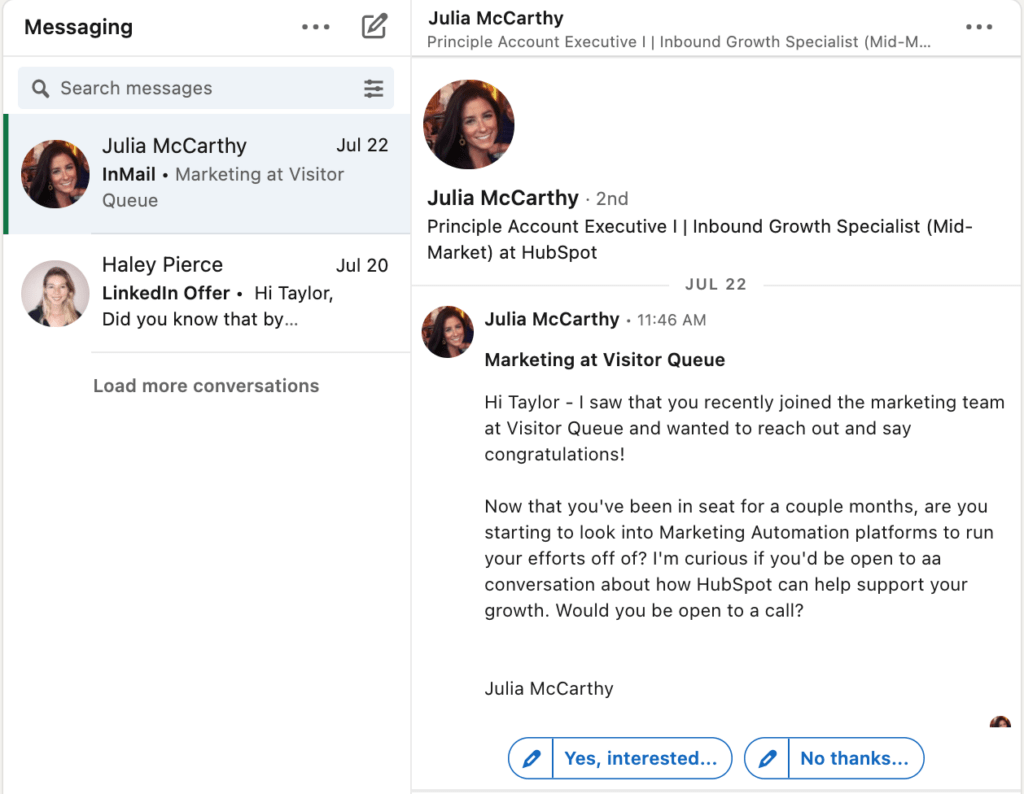Click Load more conversations
Screen dimensions: 1024x794
pos(206,386)
